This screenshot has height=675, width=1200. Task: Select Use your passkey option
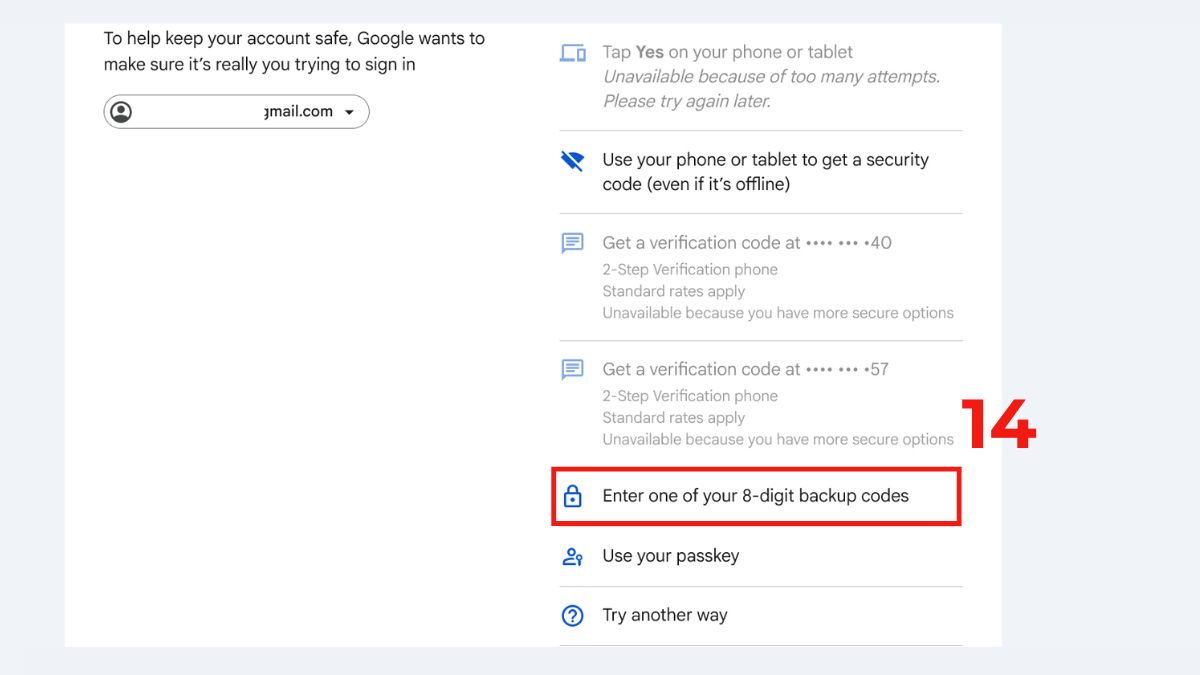pyautogui.click(x=670, y=556)
